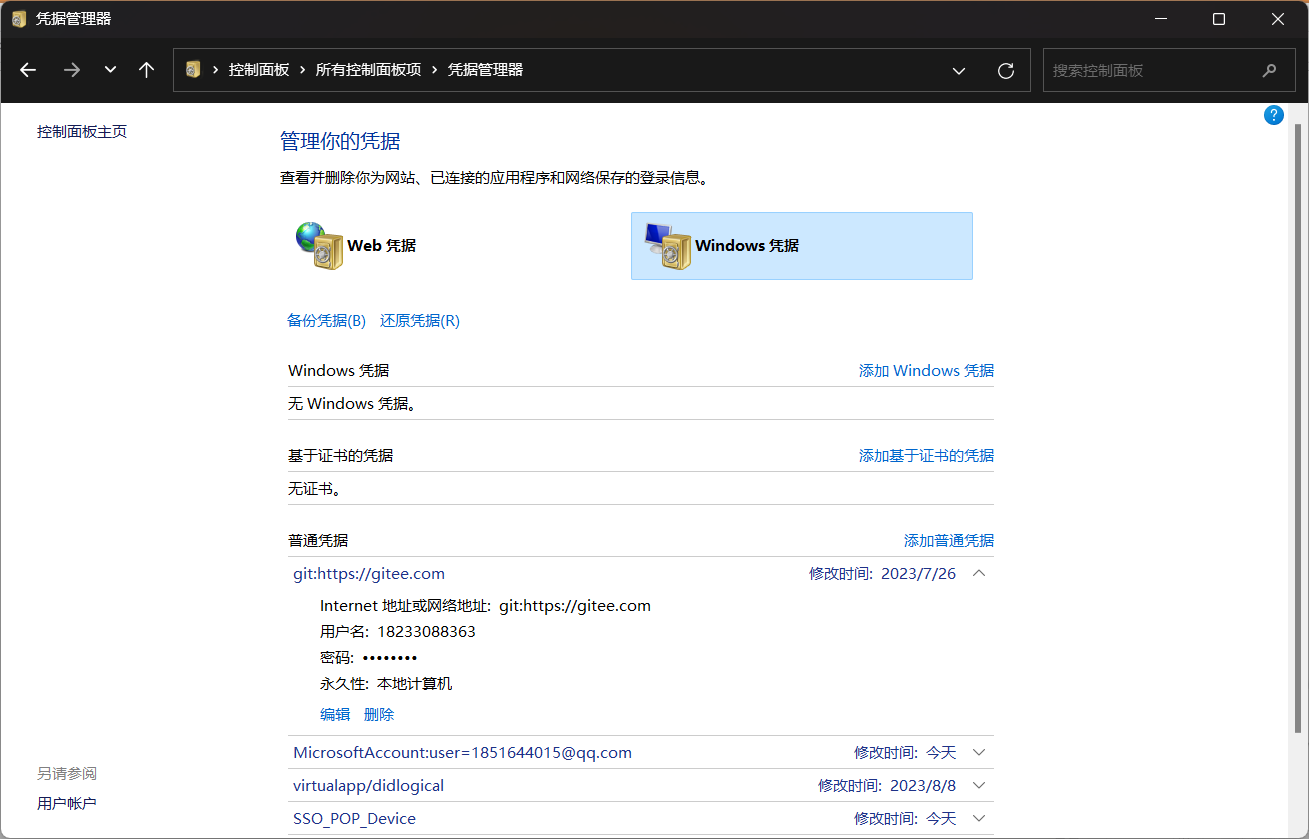
Task: Go up one level with up arrow
Action: (x=147, y=70)
